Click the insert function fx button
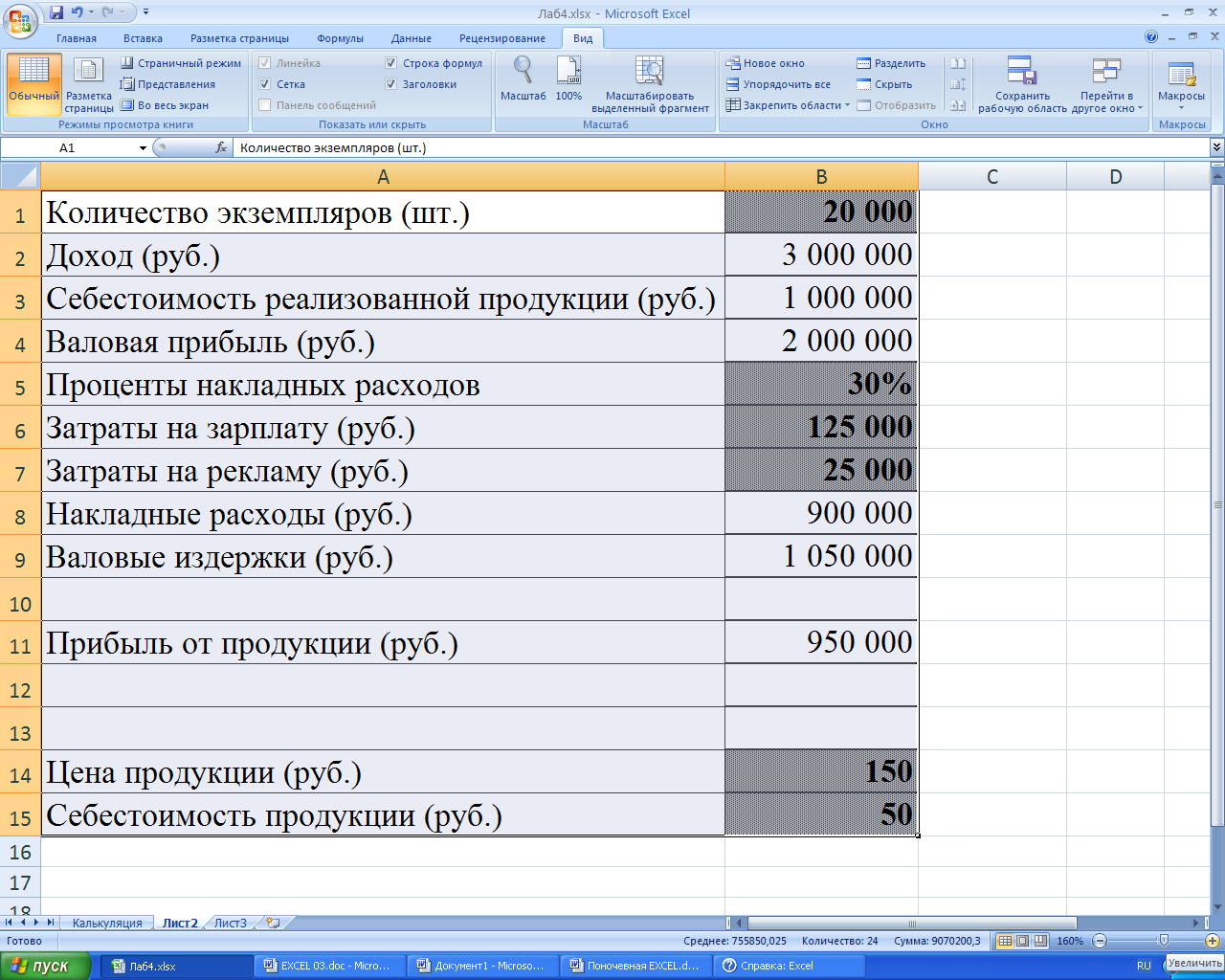Image resolution: width=1225 pixels, height=980 pixels. pos(221,147)
